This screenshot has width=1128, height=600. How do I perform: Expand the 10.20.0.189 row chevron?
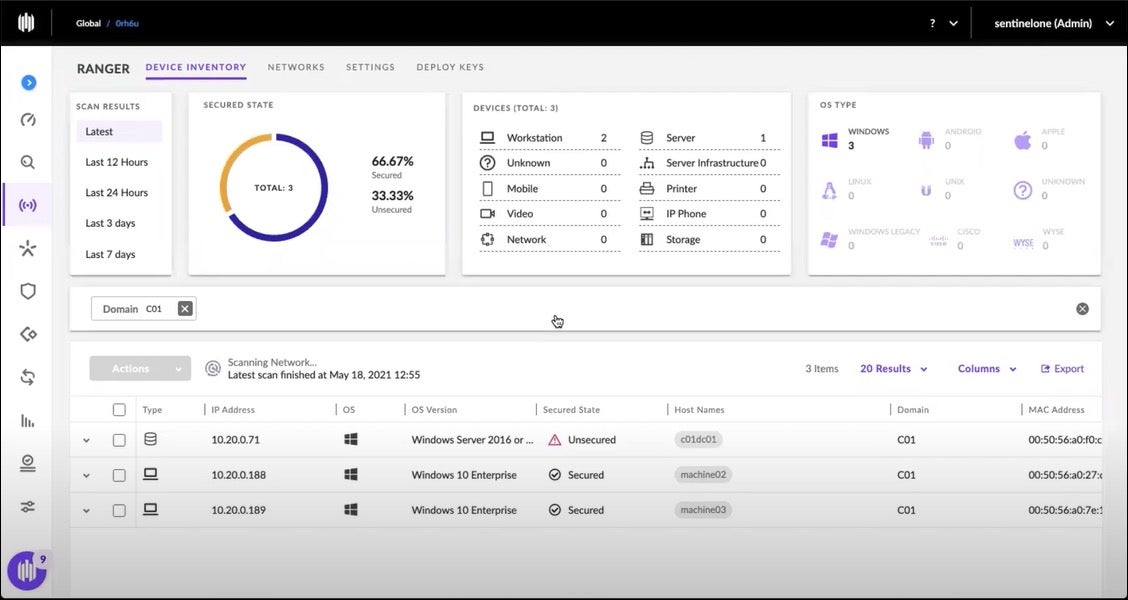(86, 511)
